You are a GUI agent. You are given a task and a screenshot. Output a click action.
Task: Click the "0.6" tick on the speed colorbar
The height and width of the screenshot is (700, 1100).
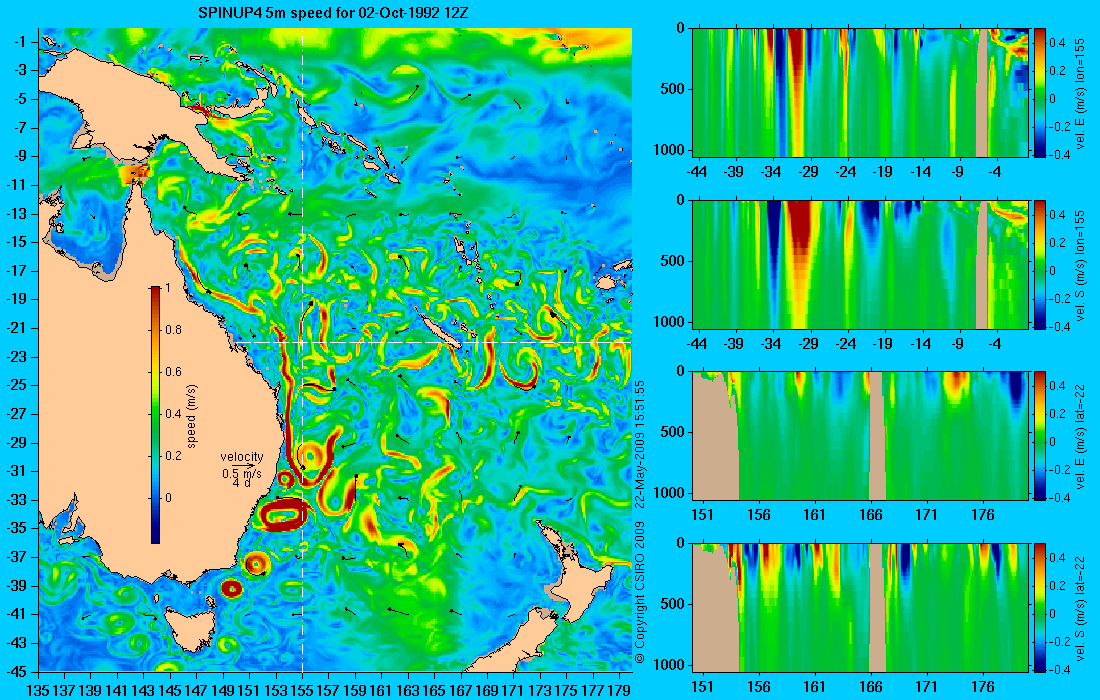[173, 372]
